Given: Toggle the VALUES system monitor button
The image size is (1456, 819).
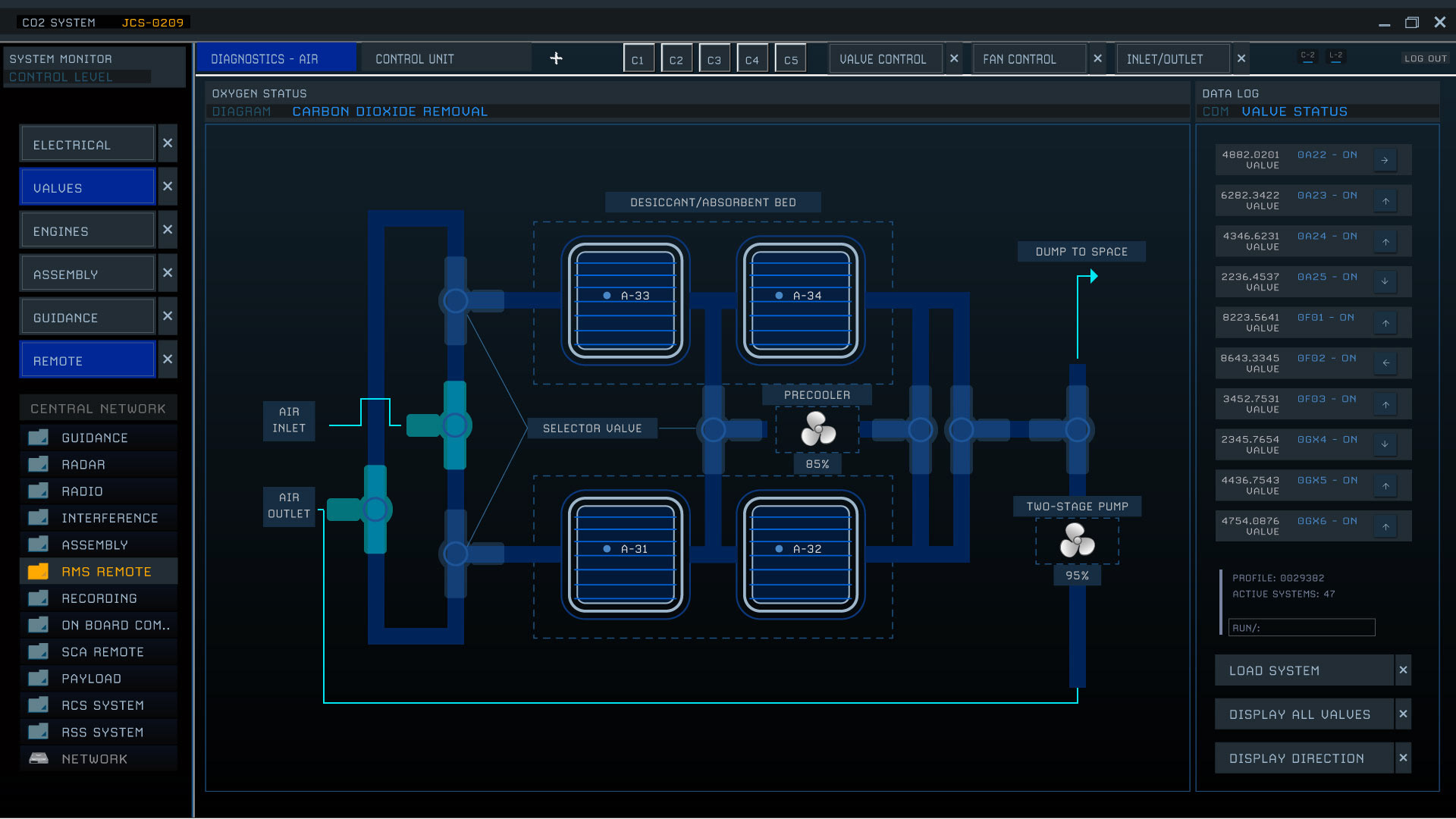Looking at the screenshot, I should click(88, 187).
